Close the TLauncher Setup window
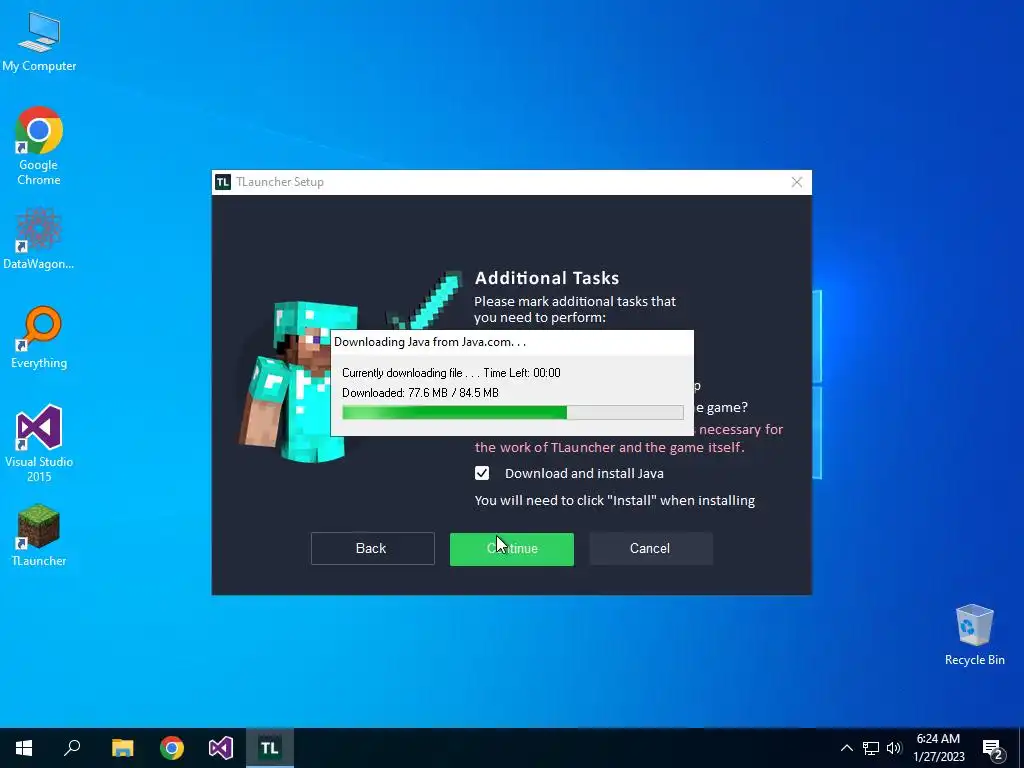Screen dimensions: 1024x768 [797, 182]
